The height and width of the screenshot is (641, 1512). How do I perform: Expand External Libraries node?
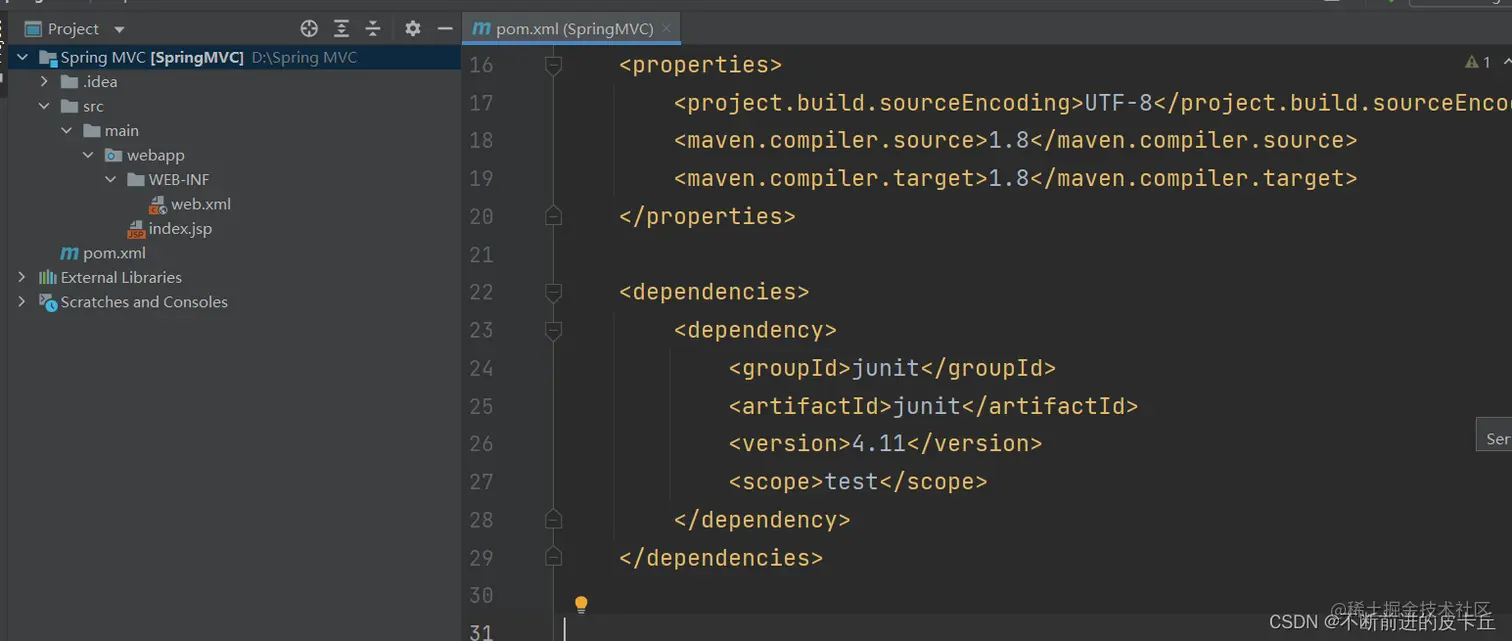[22, 277]
